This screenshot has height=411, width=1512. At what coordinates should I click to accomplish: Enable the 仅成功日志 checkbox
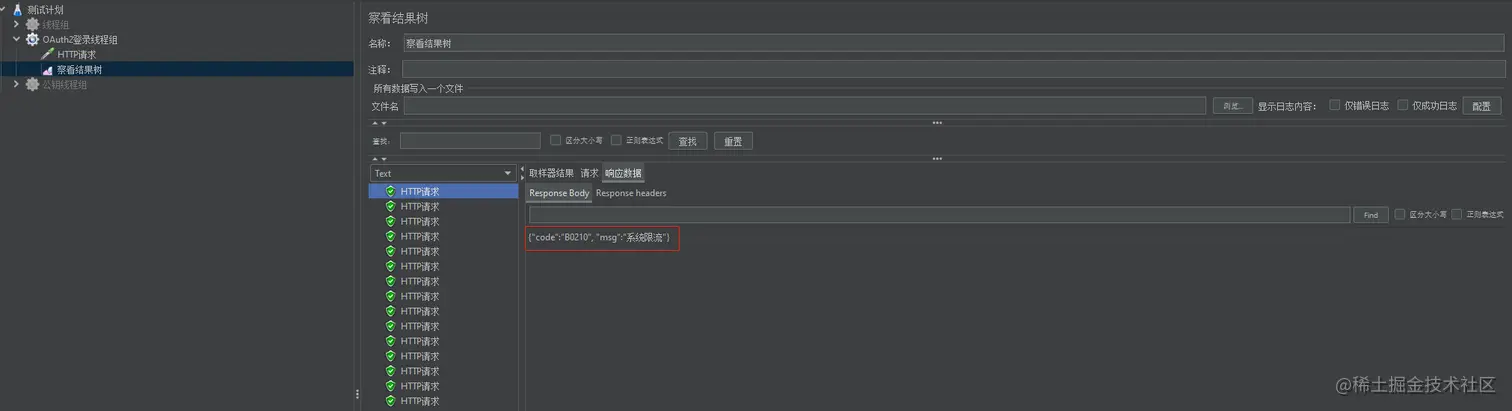1403,105
